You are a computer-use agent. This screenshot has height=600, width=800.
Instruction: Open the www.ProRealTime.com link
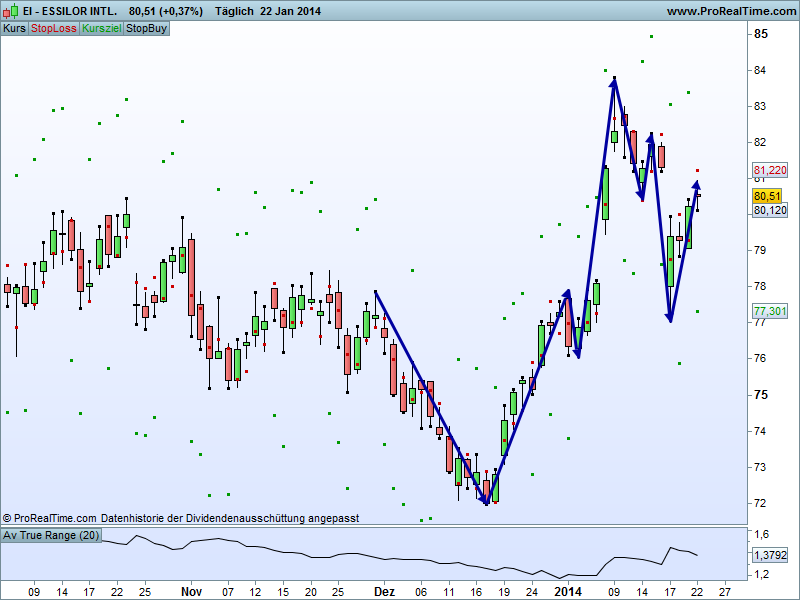731,11
